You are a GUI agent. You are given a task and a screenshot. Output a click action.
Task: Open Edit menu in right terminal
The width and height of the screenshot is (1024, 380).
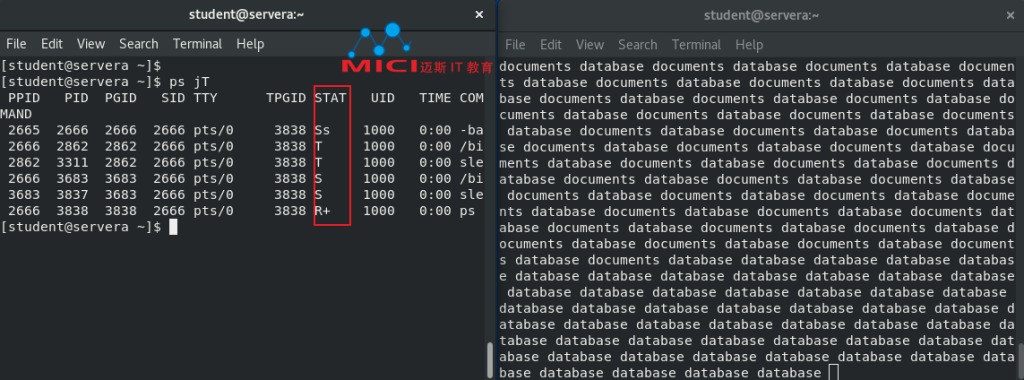point(551,44)
